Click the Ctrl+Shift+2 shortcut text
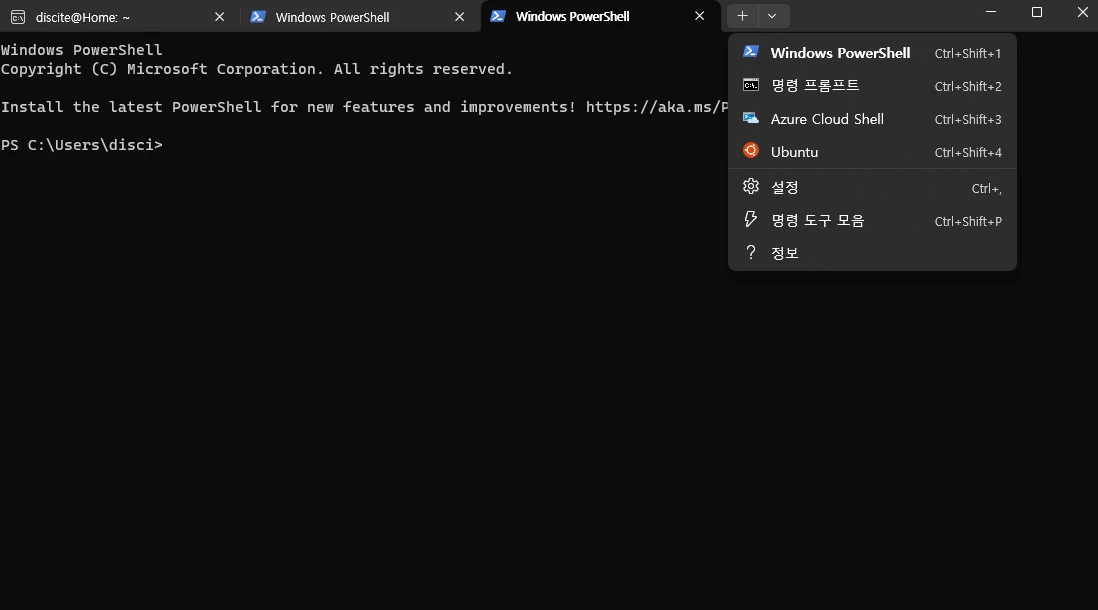1098x610 pixels. 968,86
